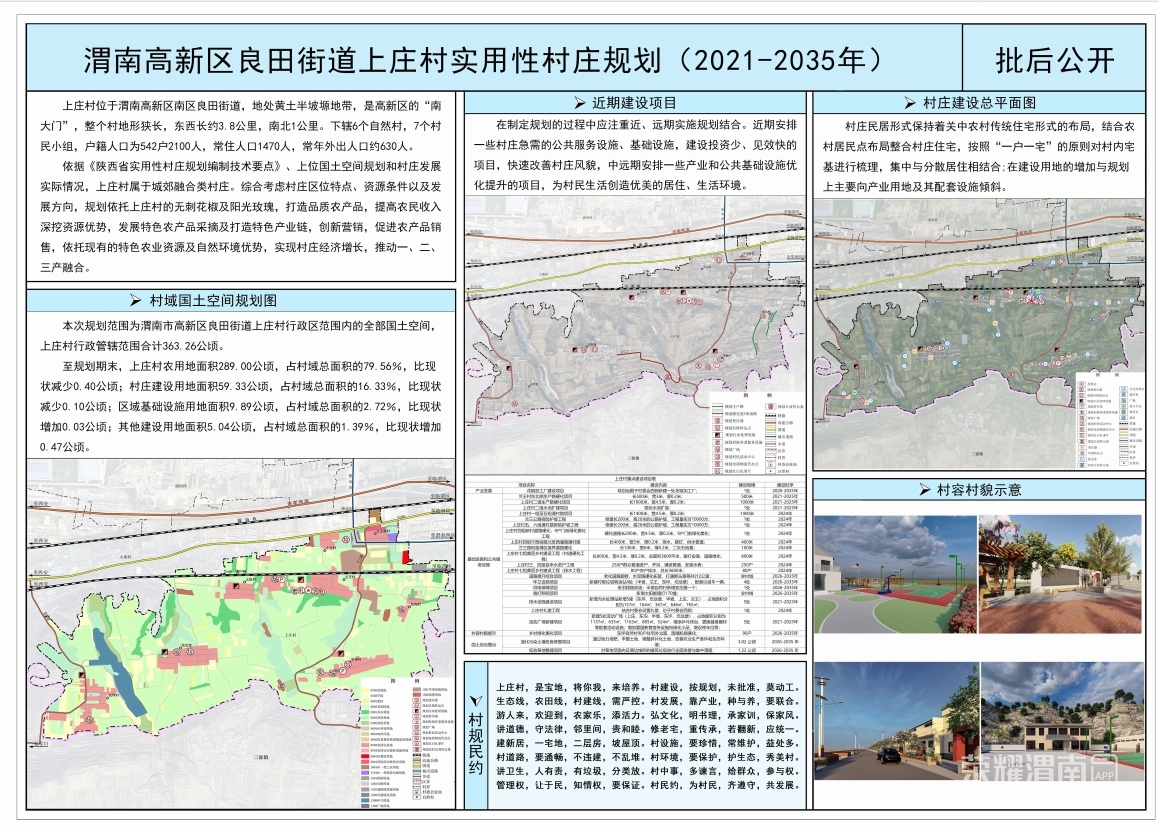Open the village street with car rendering
The width and height of the screenshot is (1159, 826).
[895, 721]
